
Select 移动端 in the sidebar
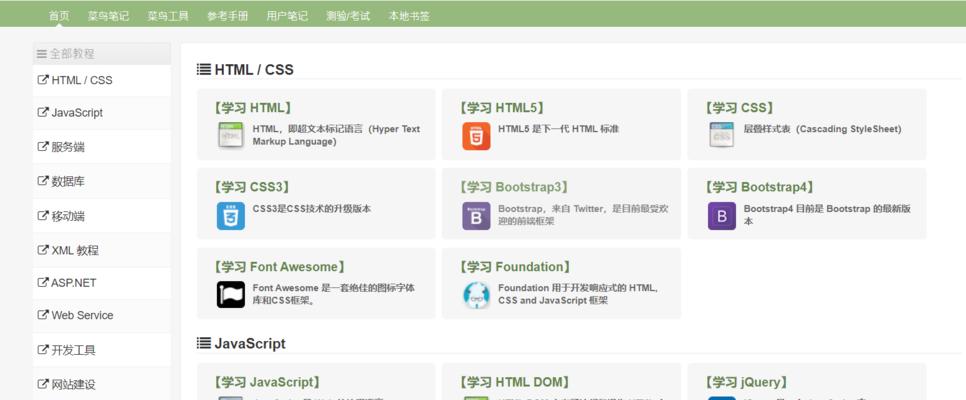(102, 216)
